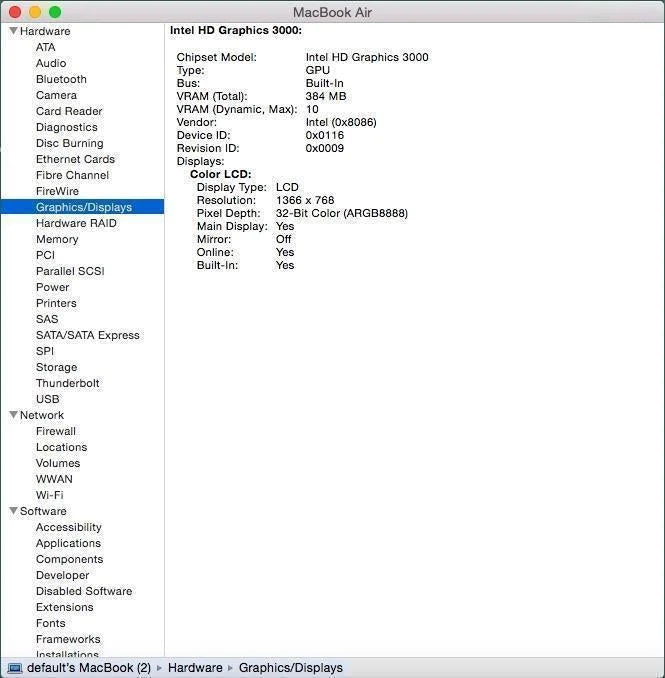Select Thunderbolt in the Hardware list

[67, 383]
